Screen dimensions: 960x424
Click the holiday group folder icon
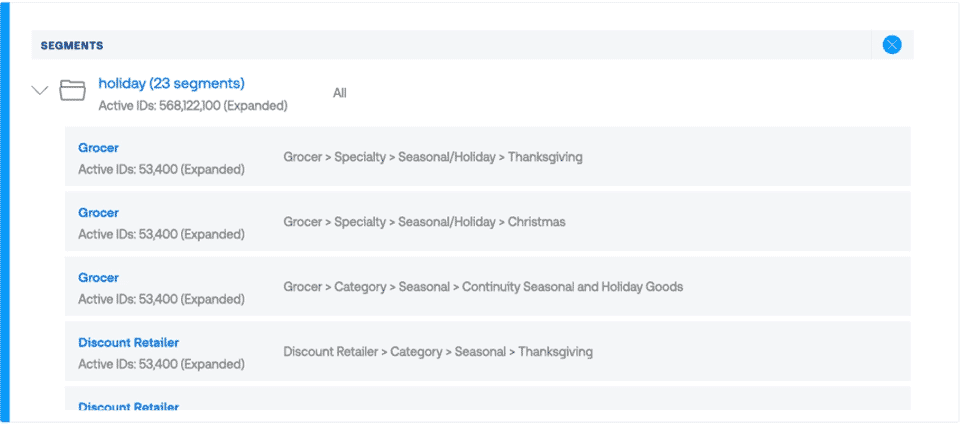point(72,91)
